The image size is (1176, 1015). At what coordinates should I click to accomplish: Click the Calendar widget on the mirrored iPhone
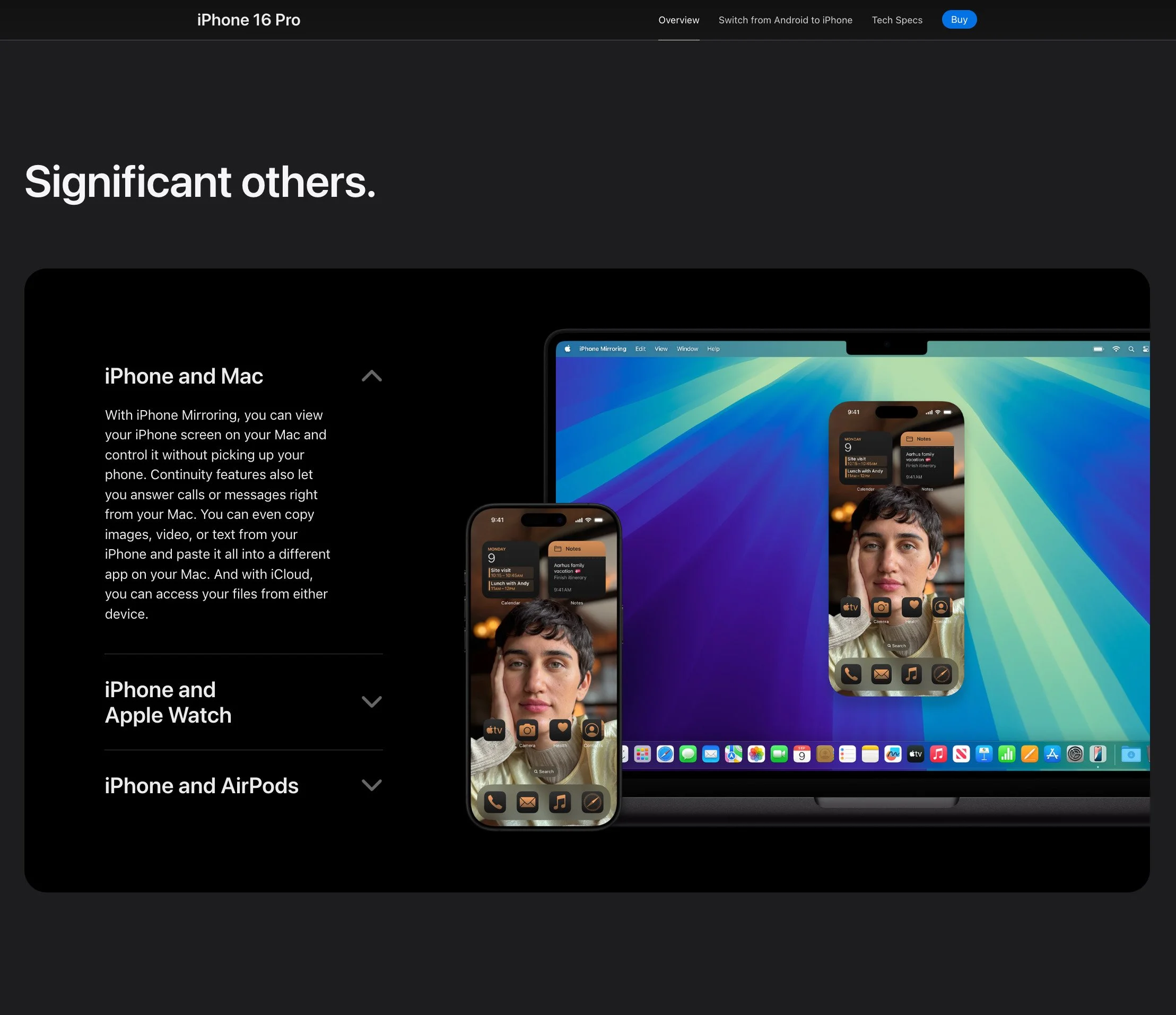click(866, 458)
